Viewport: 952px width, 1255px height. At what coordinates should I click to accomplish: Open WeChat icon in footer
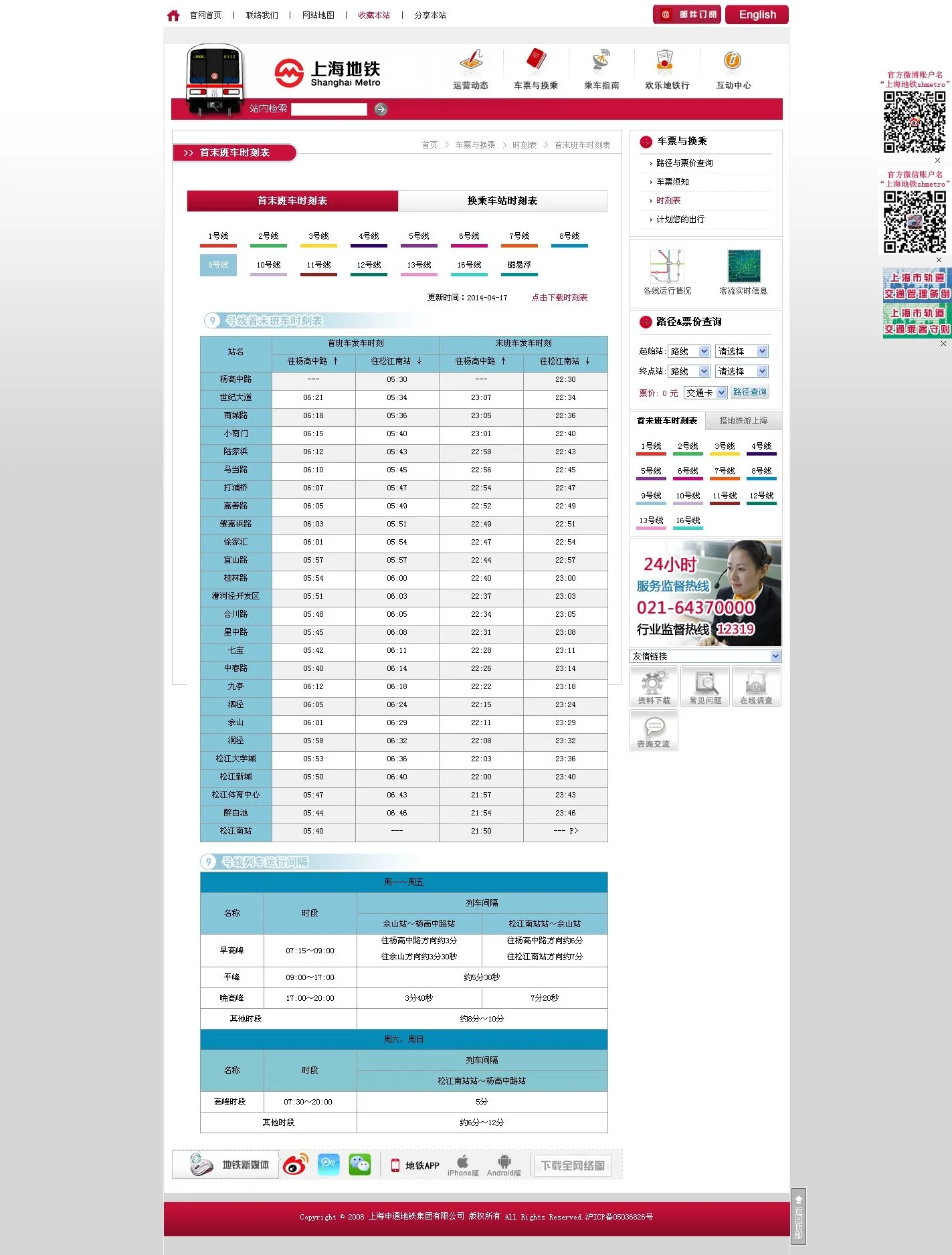tap(360, 1165)
